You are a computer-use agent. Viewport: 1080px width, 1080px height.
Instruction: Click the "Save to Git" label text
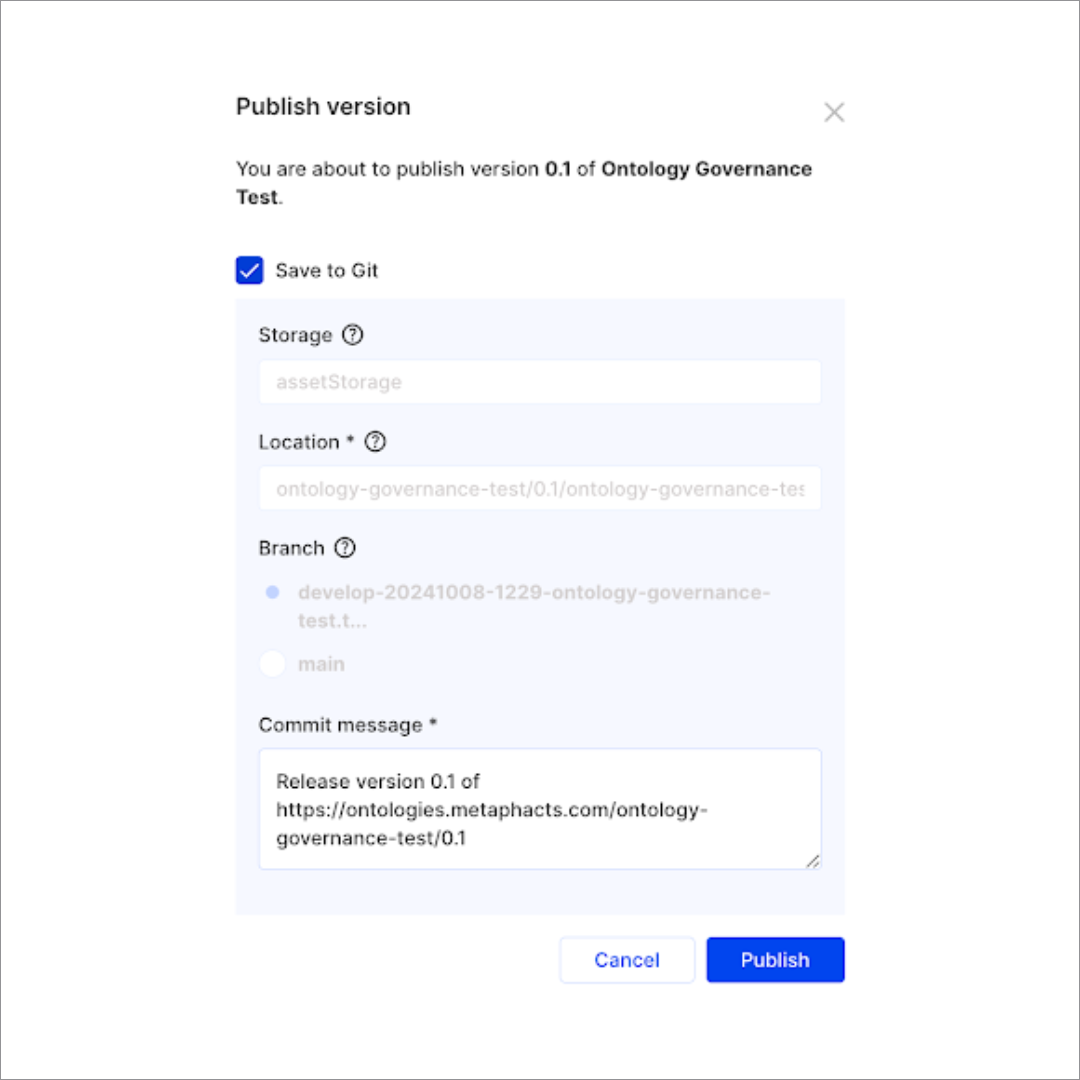coord(327,270)
